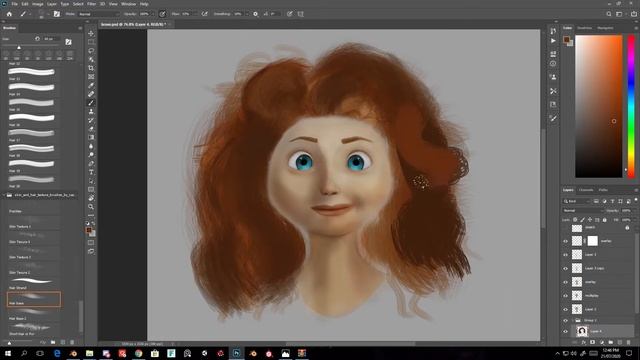This screenshot has width=640, height=360.
Task: Hide the Layer 4 layer
Action: [x=566, y=331]
